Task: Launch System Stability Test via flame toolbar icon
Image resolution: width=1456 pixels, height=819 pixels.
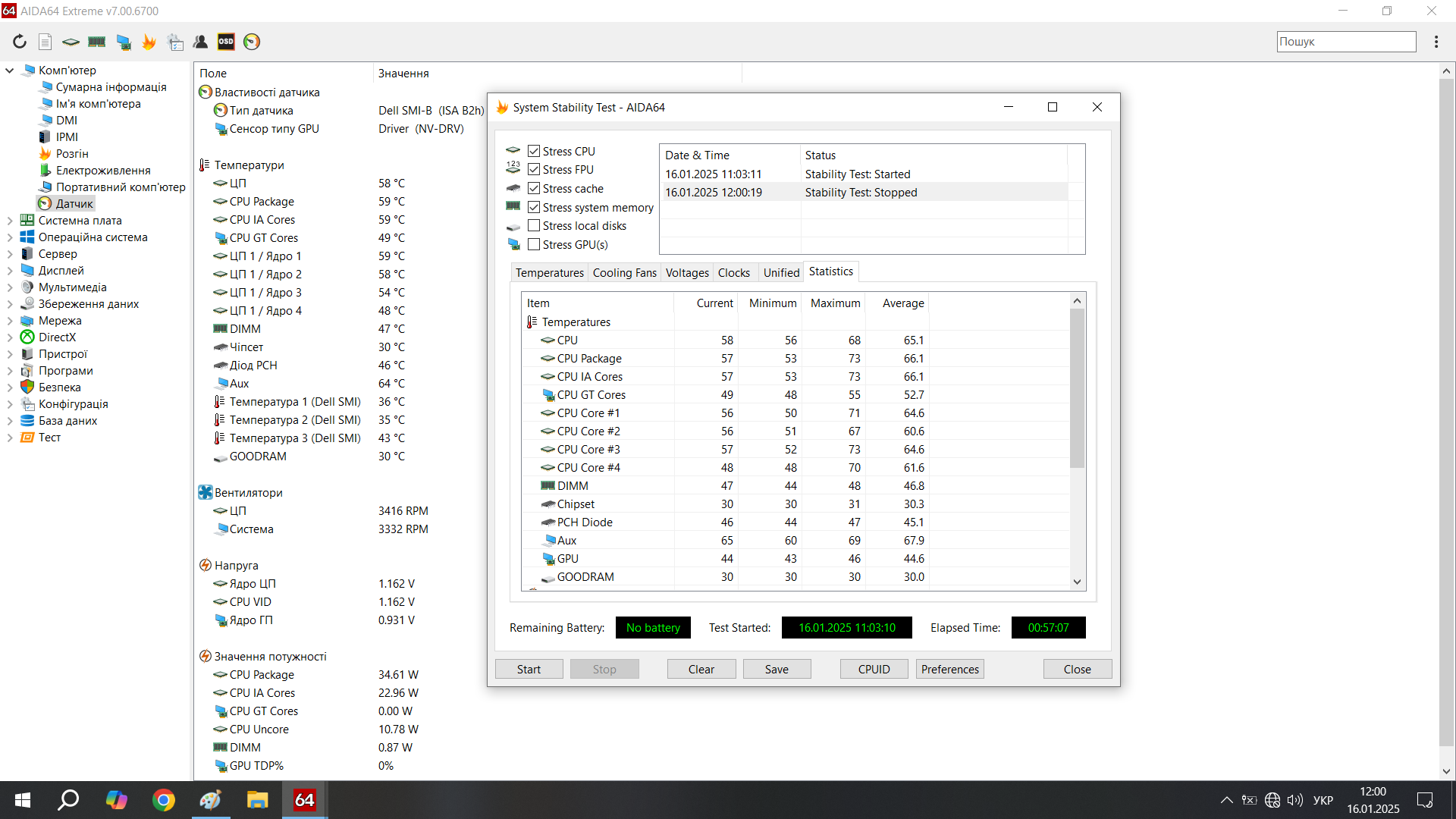Action: click(x=149, y=42)
